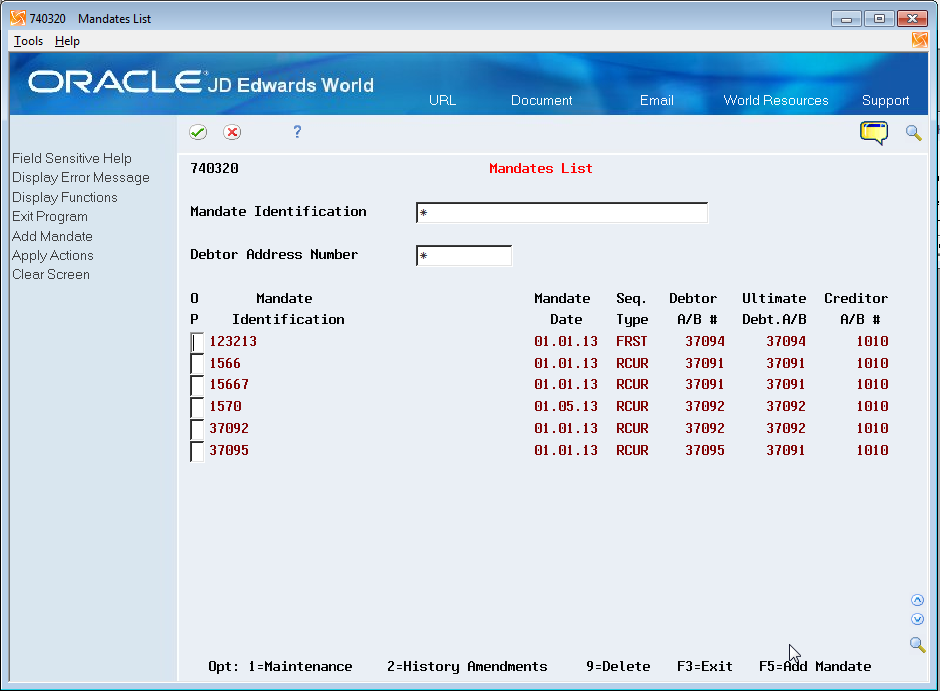Click mandate identification 123213
This screenshot has height=691, width=940.
[x=233, y=342]
